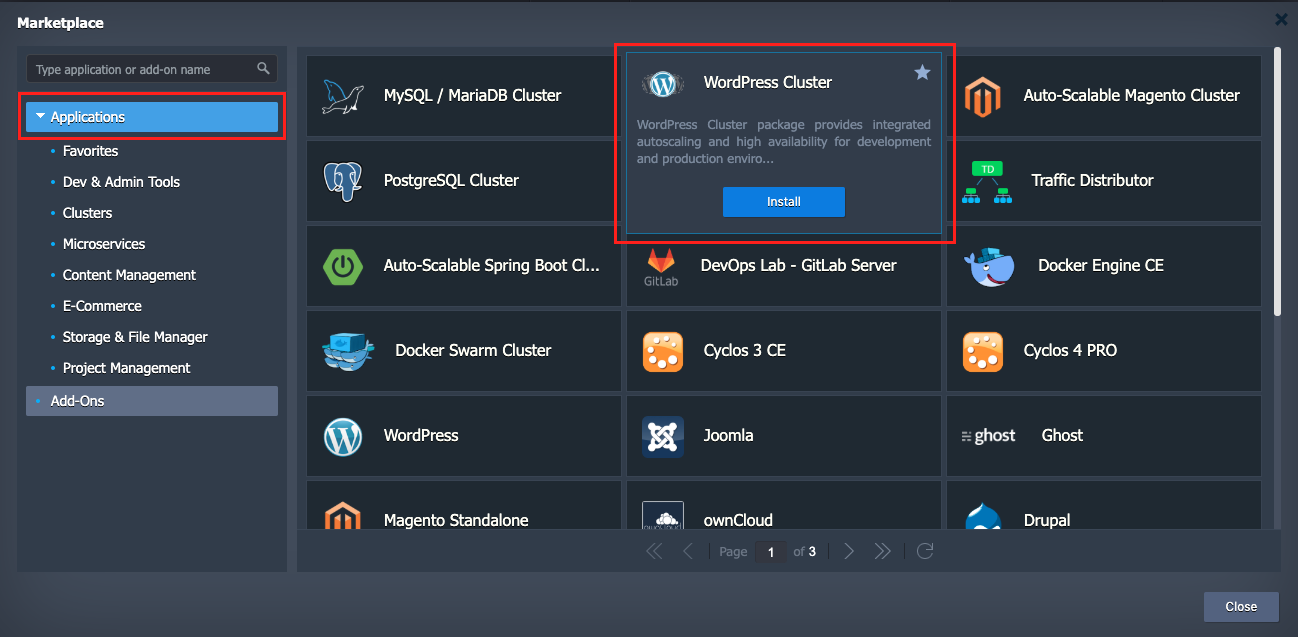Screen dimensions: 1298x637
Task: Select the Docker Engine CE whale icon
Action: [x=989, y=266]
